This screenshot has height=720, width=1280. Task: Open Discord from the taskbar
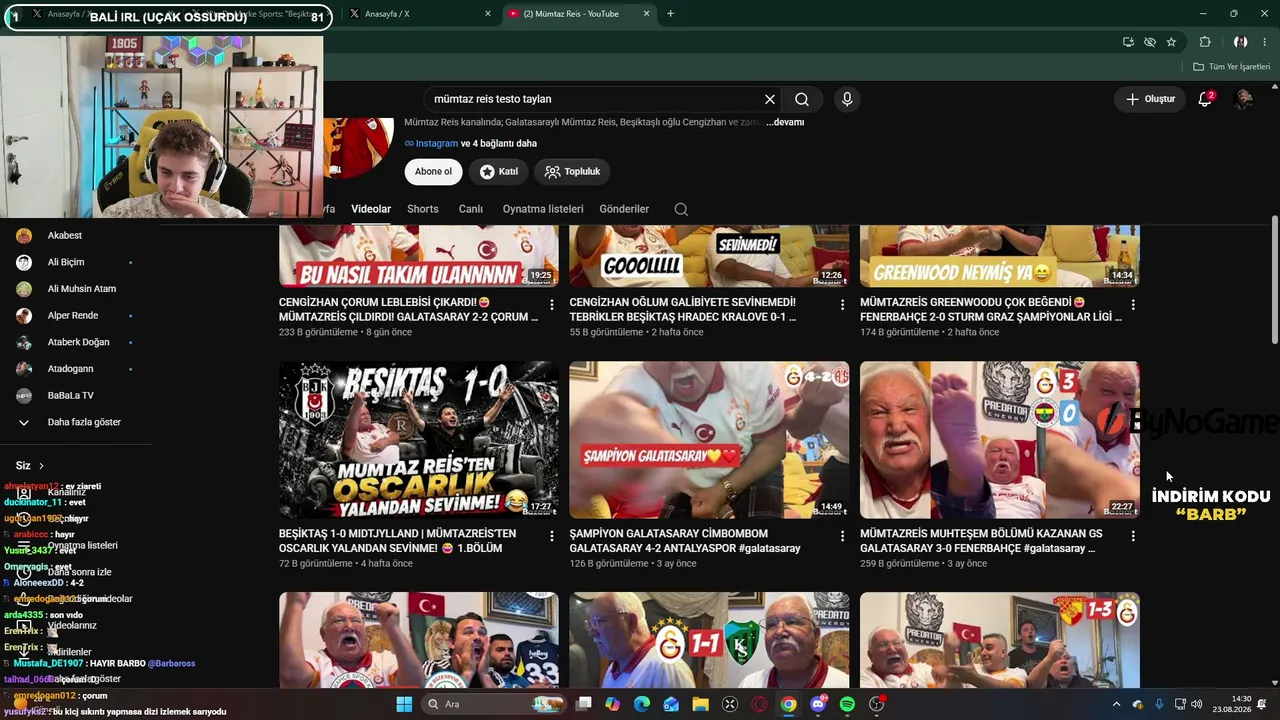[818, 704]
